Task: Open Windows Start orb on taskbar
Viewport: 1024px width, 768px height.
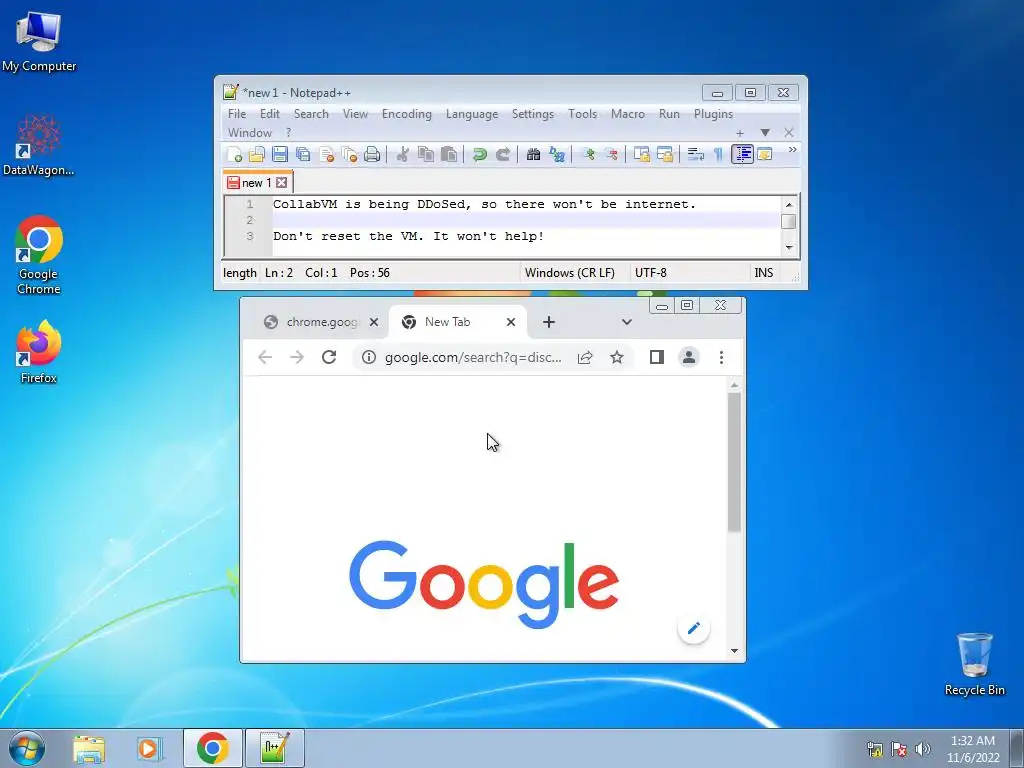Action: [x=27, y=748]
